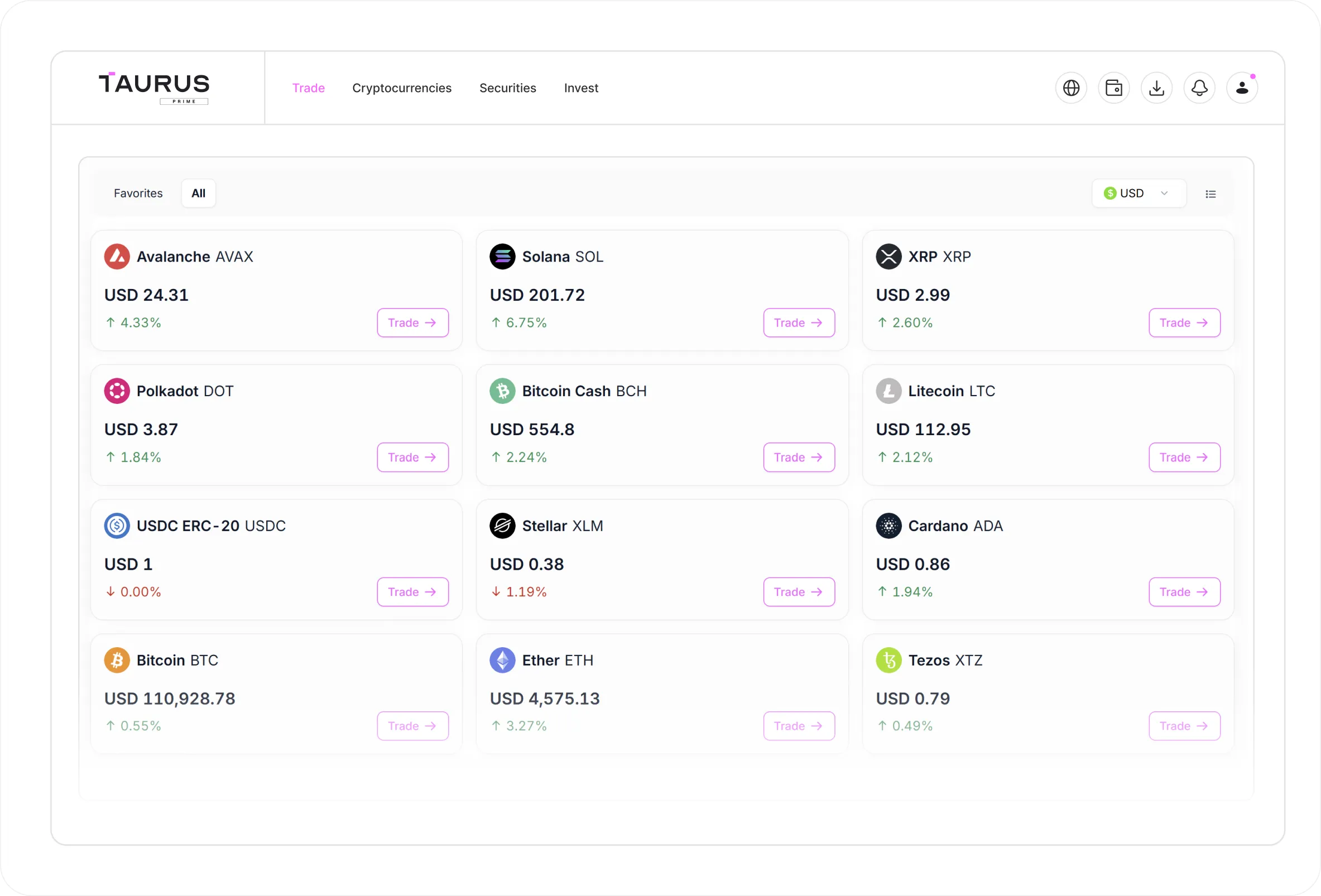The width and height of the screenshot is (1321, 896).
Task: Open notifications bell icon
Action: pos(1199,88)
